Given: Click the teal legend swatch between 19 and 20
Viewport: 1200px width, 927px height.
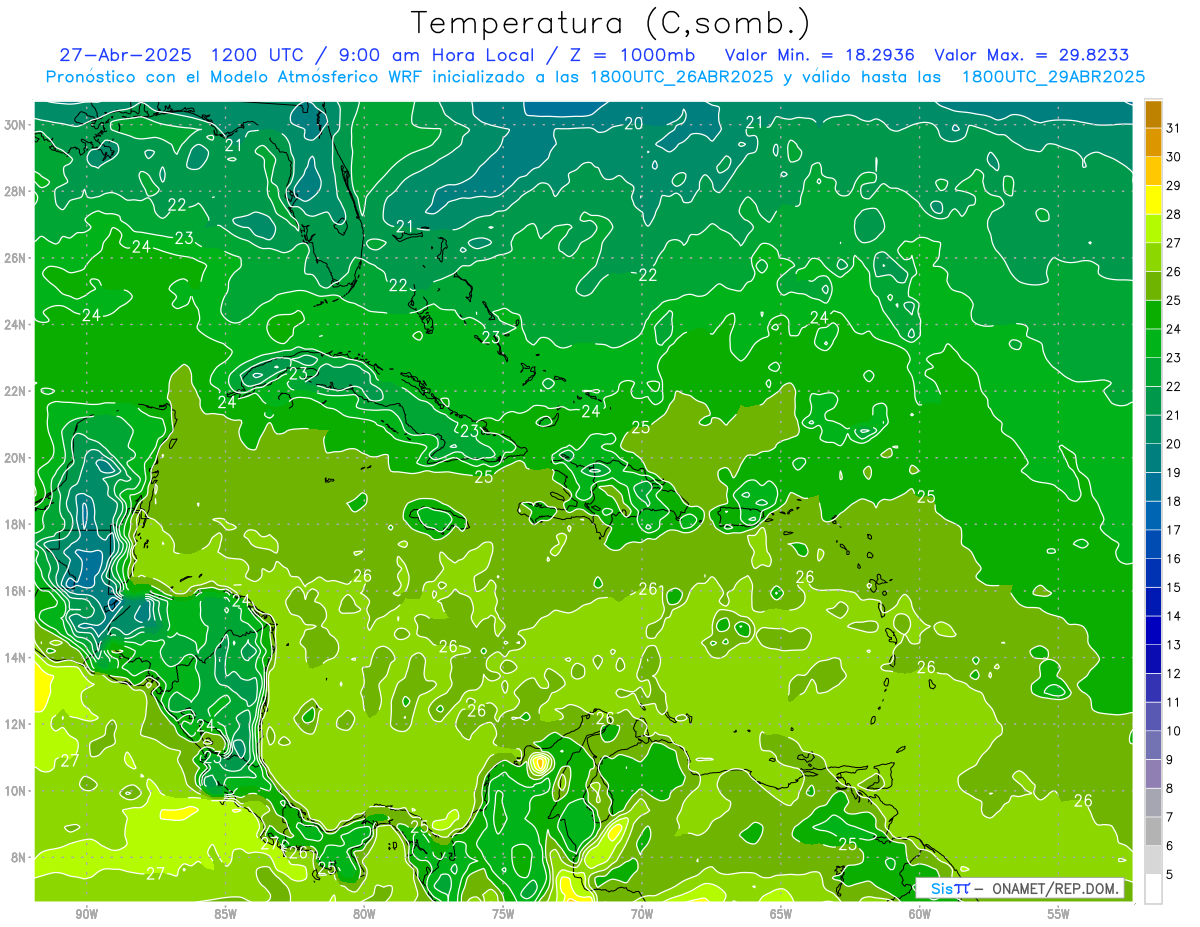Looking at the screenshot, I should (x=1153, y=458).
